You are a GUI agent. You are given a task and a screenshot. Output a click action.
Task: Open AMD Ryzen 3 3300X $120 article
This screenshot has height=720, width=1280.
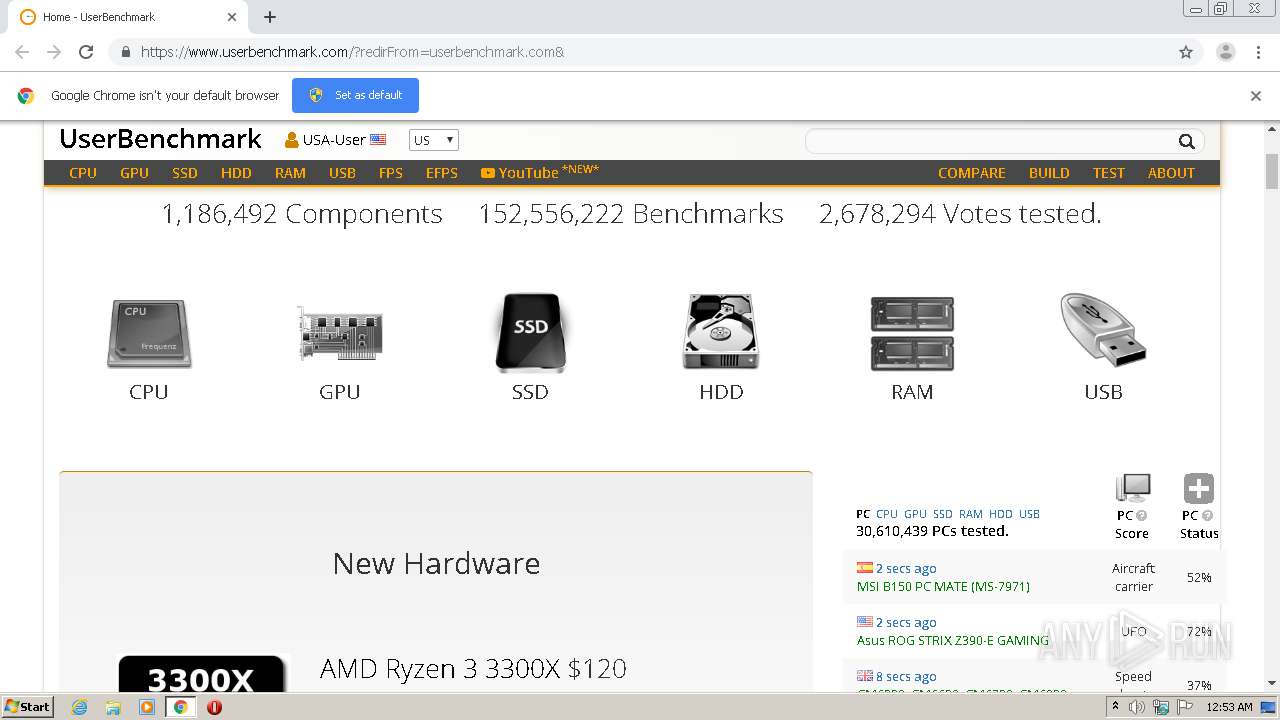[x=473, y=668]
